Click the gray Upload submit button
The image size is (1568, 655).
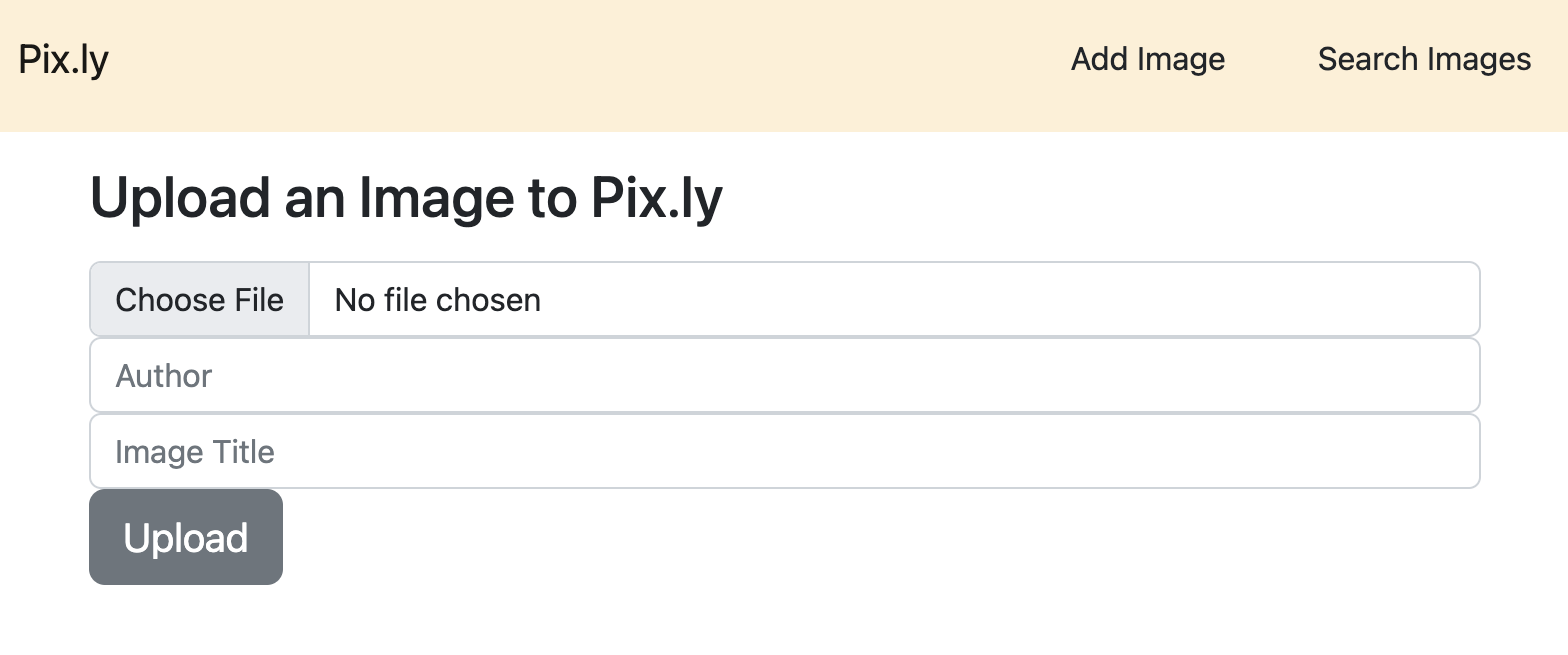point(185,537)
